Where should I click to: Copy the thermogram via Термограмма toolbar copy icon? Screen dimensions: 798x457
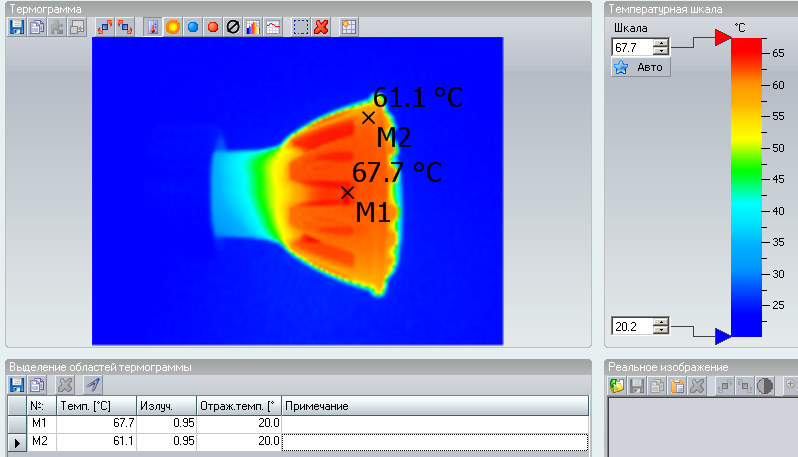(37, 27)
